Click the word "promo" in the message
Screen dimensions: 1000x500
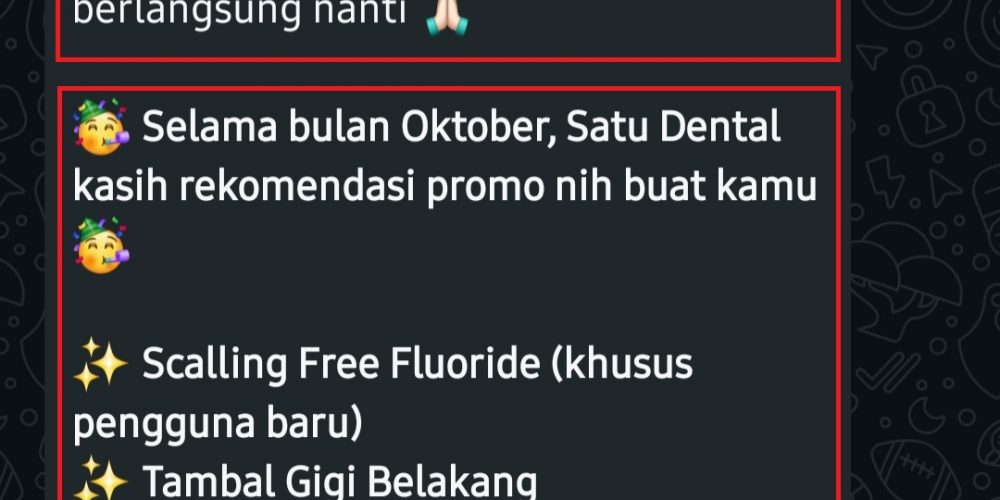[484, 189]
